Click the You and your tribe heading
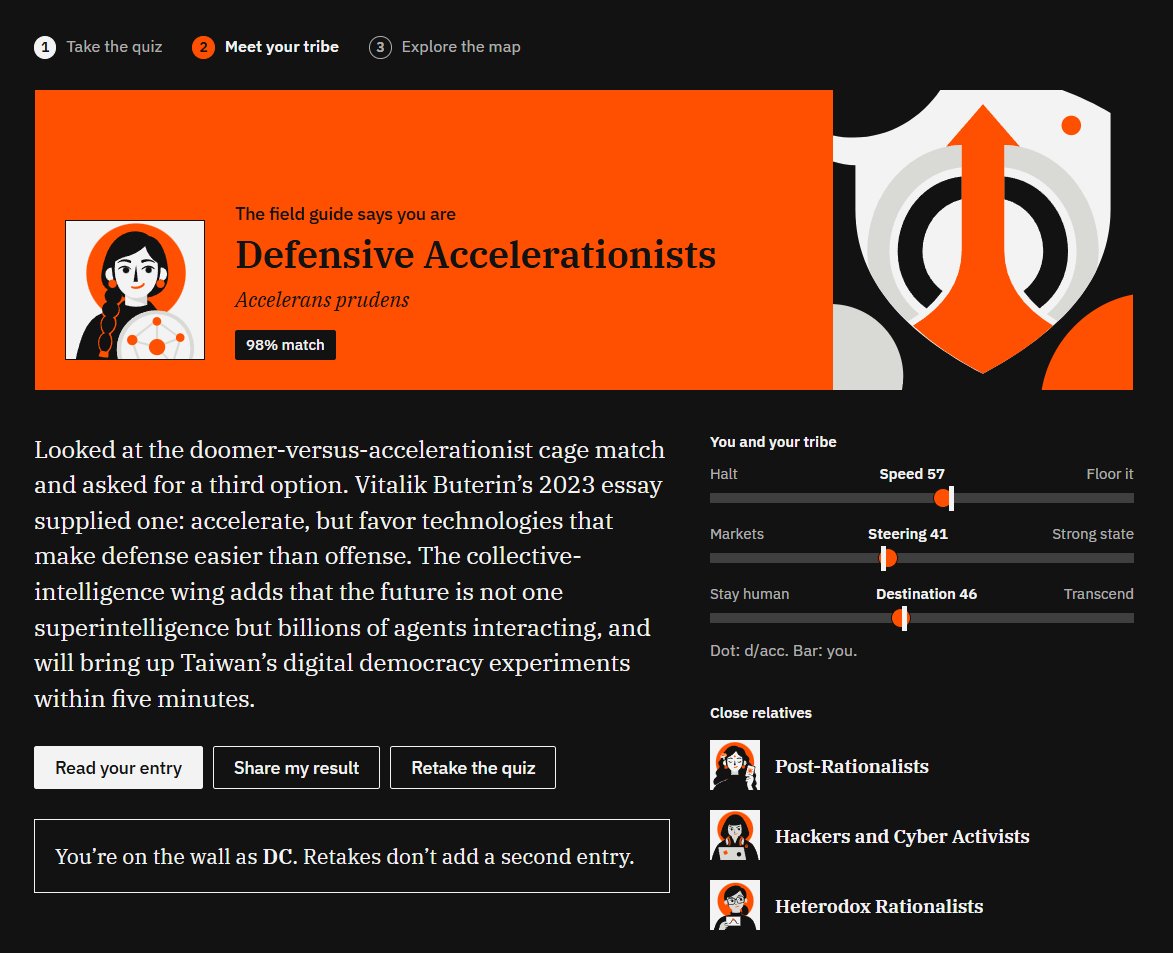 [773, 442]
